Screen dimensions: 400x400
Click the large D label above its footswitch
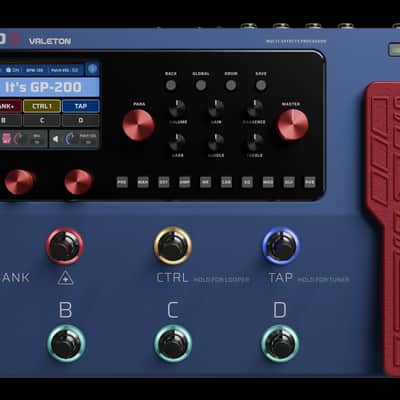point(280,310)
